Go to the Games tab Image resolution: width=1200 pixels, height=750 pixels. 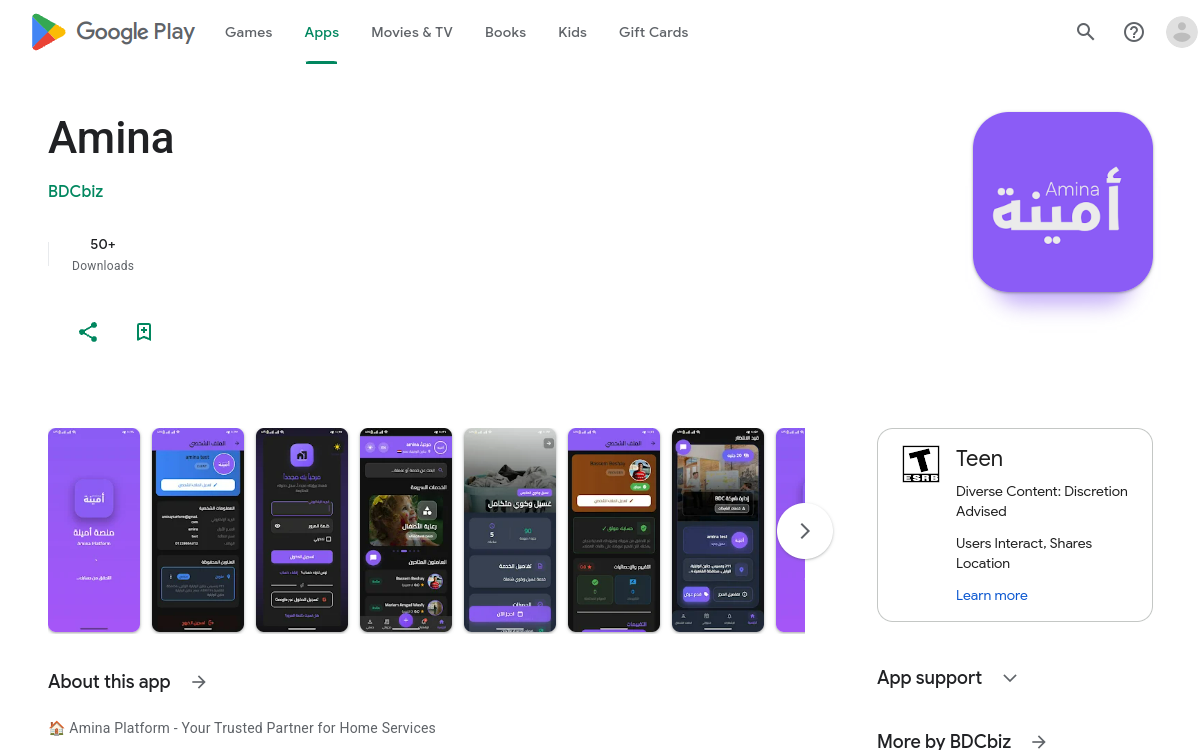pyautogui.click(x=249, y=32)
